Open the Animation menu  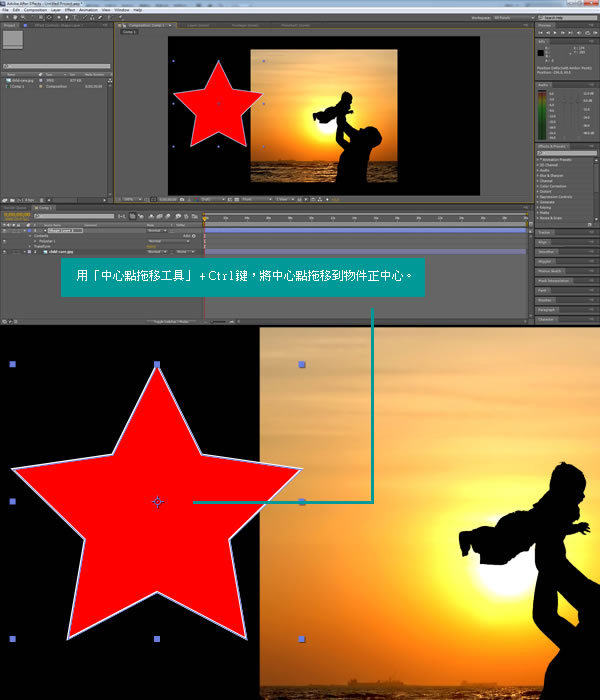(x=88, y=10)
